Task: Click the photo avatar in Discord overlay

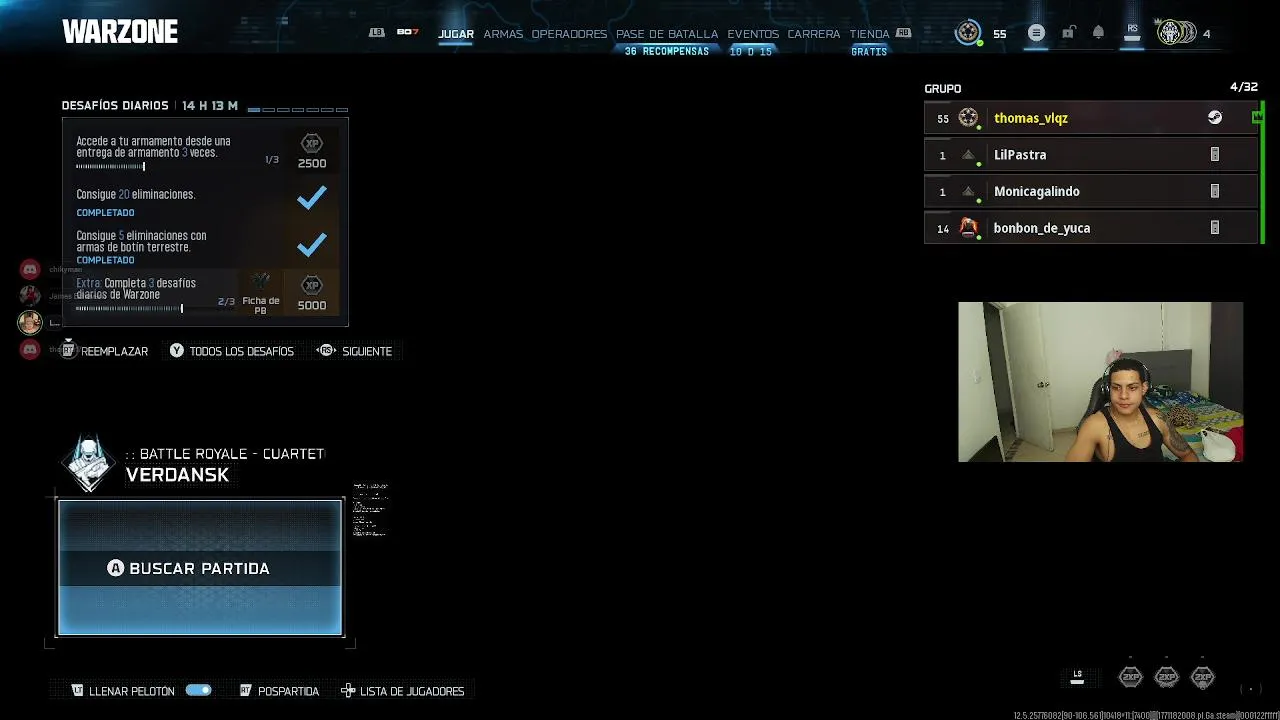Action: (30, 322)
